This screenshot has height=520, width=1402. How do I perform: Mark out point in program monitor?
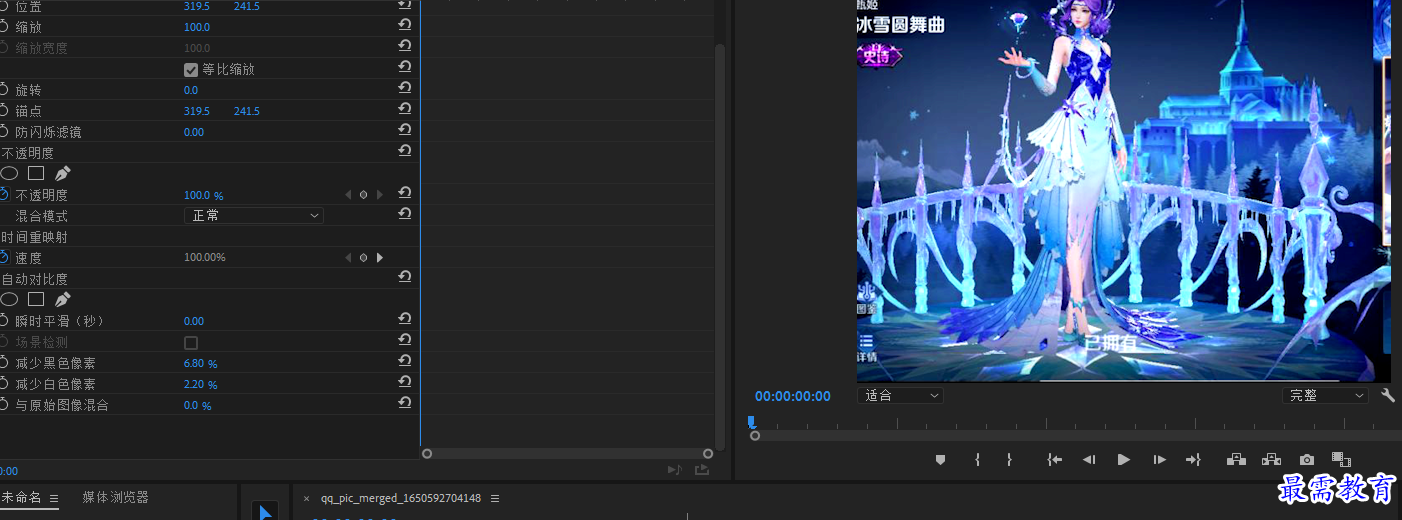pos(1010,460)
